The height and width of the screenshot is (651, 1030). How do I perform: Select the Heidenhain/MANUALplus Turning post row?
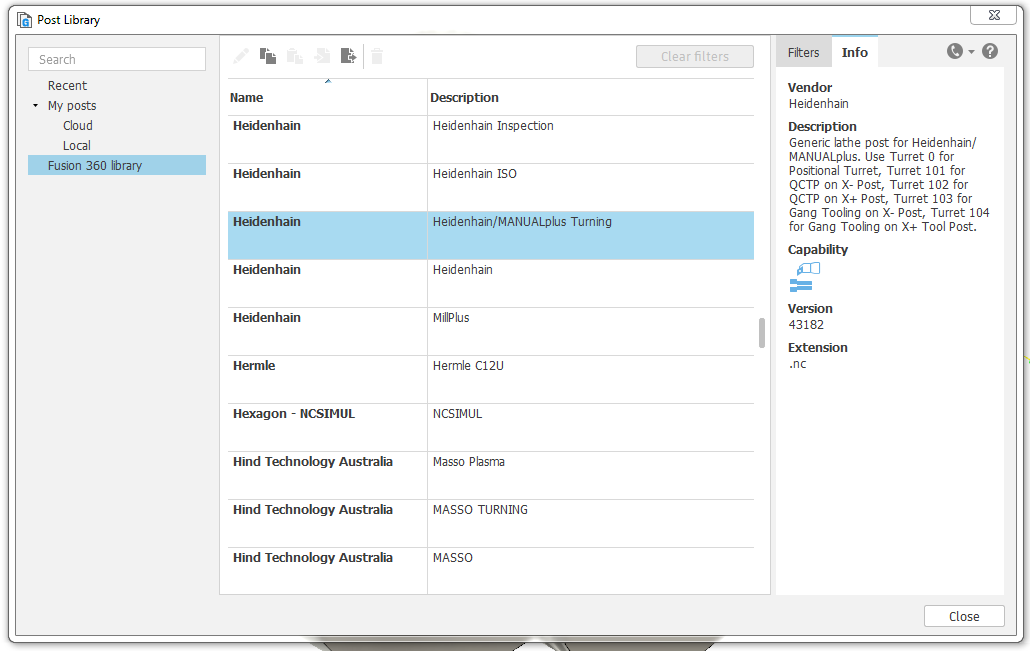click(491, 235)
